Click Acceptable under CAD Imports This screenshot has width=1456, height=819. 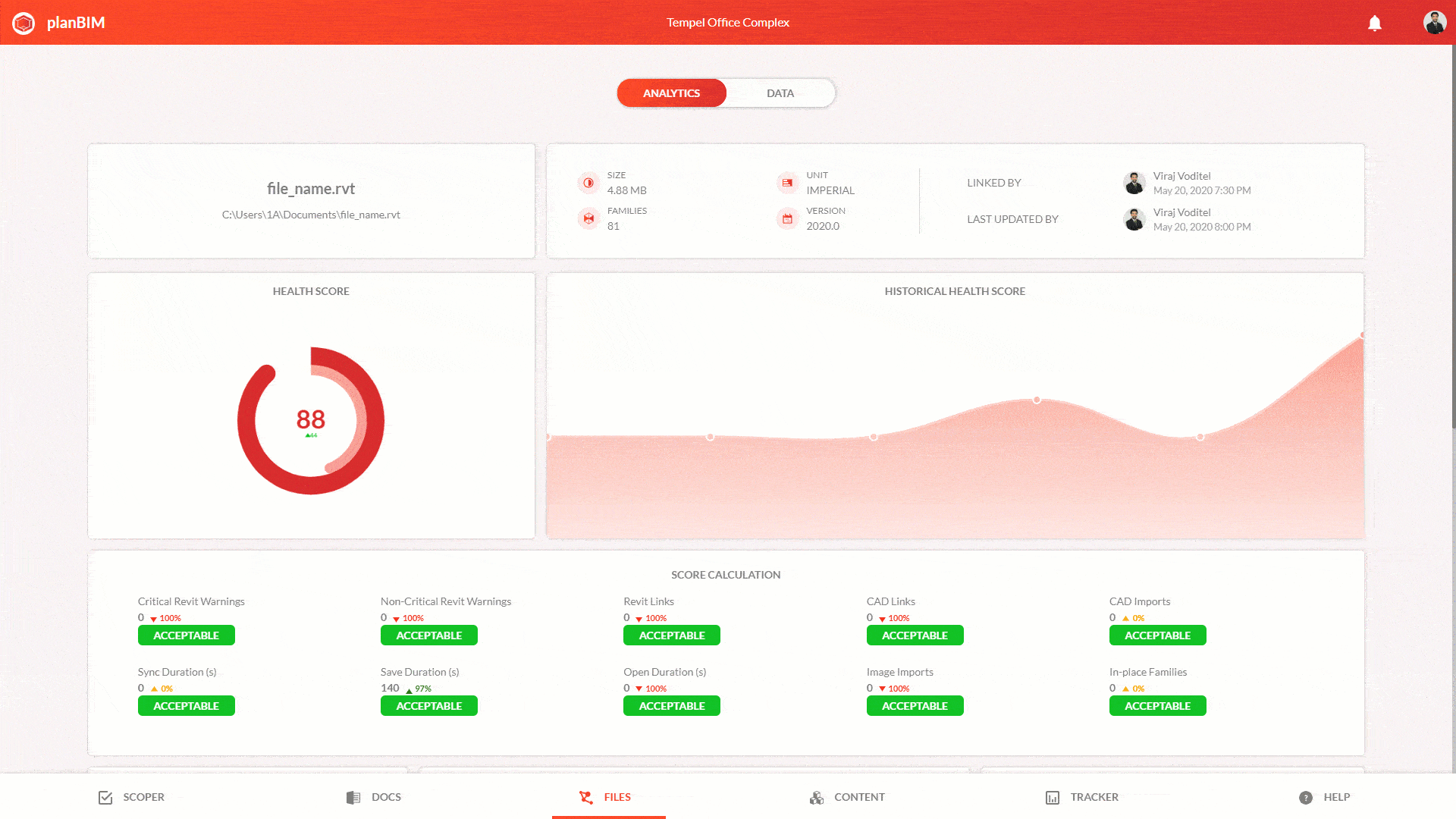tap(1157, 635)
